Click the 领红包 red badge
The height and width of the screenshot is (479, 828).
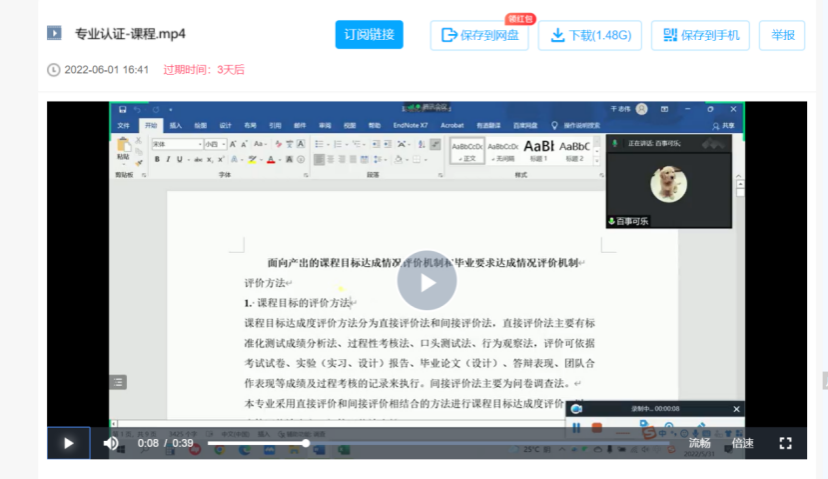click(x=520, y=18)
